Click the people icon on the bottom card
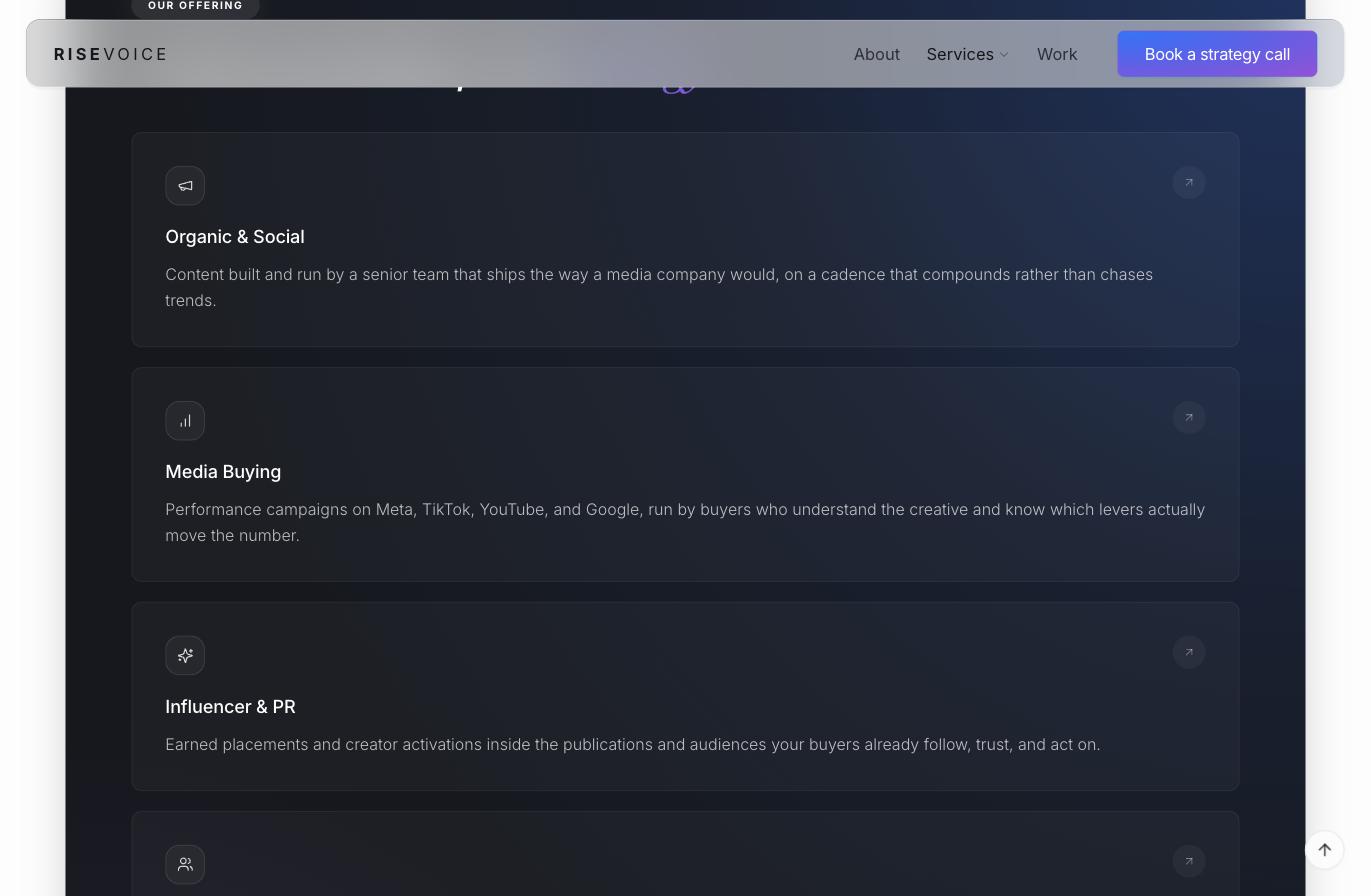The image size is (1371, 896). coord(185,865)
